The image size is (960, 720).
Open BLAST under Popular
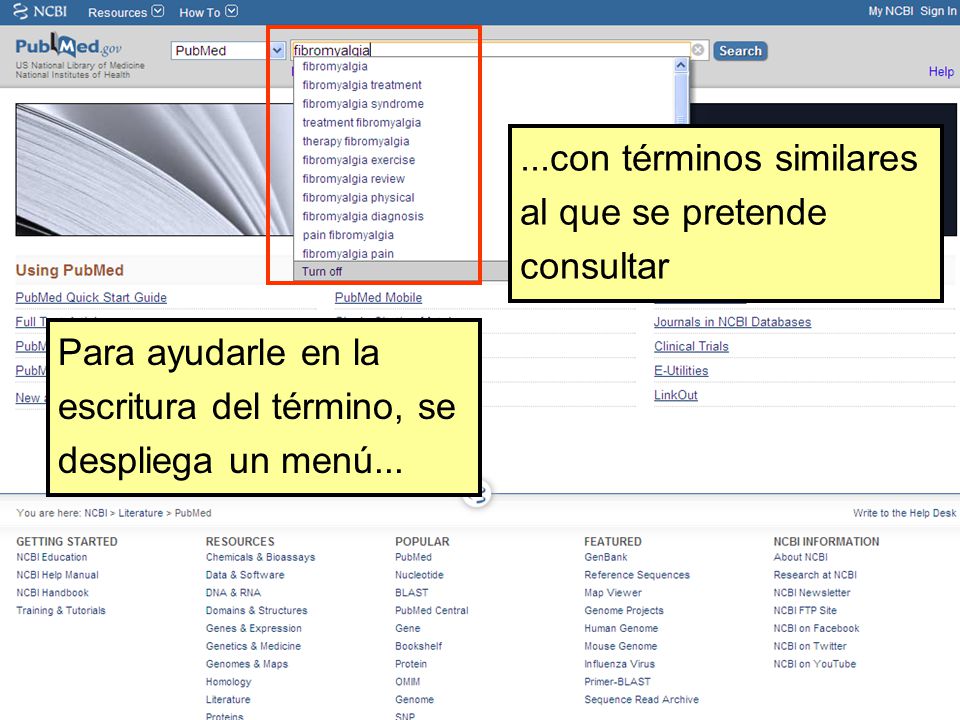[411, 593]
